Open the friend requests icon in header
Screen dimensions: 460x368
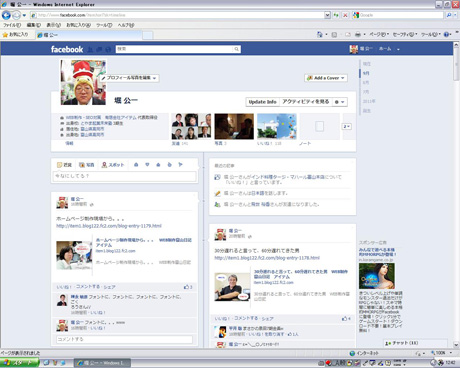pos(90,49)
